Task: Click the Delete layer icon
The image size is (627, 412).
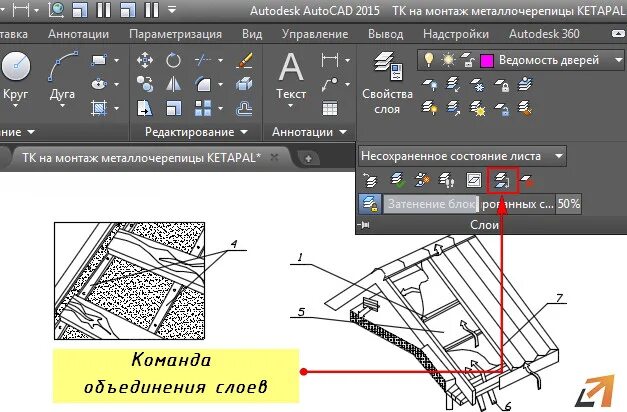Action: 526,180
